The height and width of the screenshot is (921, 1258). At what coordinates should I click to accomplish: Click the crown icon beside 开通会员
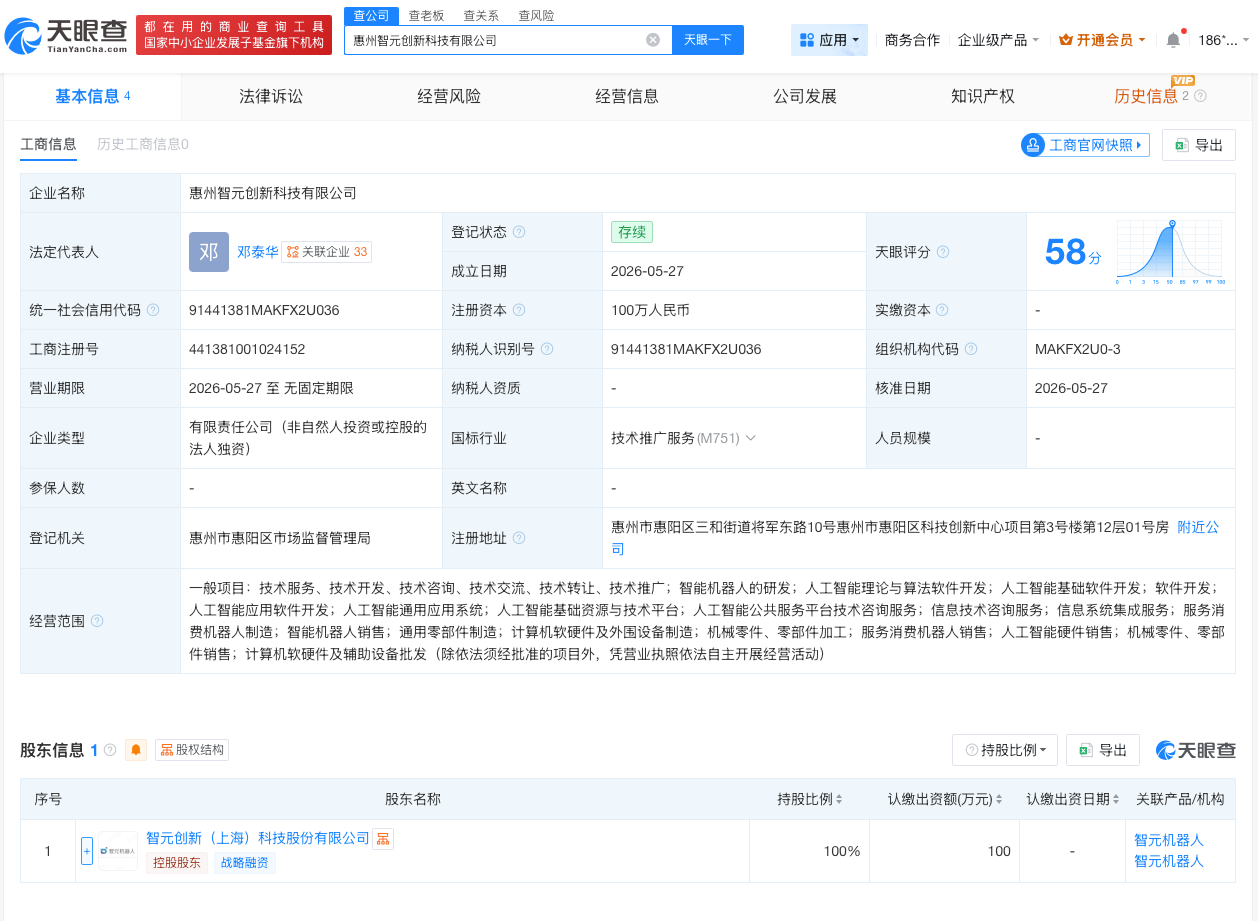(1065, 40)
